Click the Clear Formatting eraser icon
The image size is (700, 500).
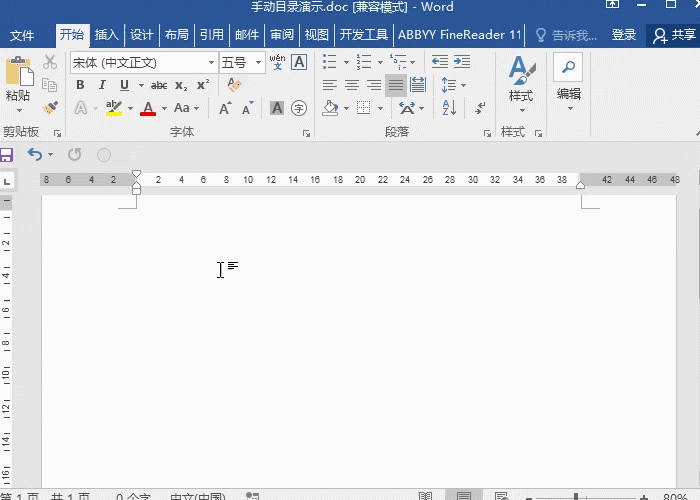point(235,85)
